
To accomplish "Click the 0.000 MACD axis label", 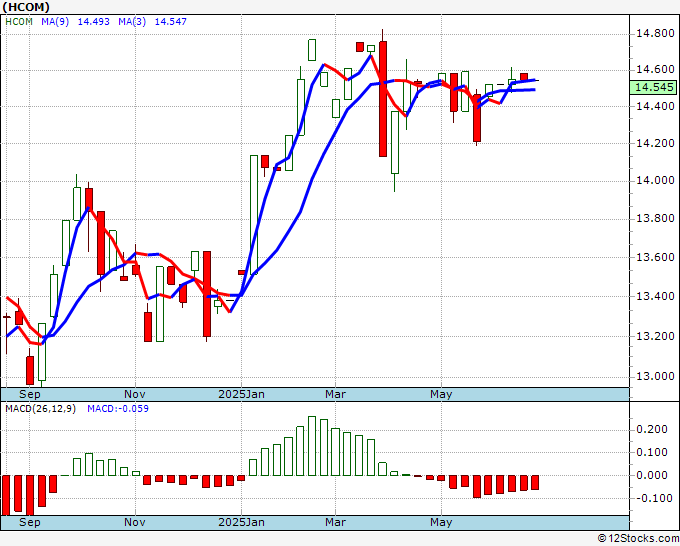I will tap(652, 475).
